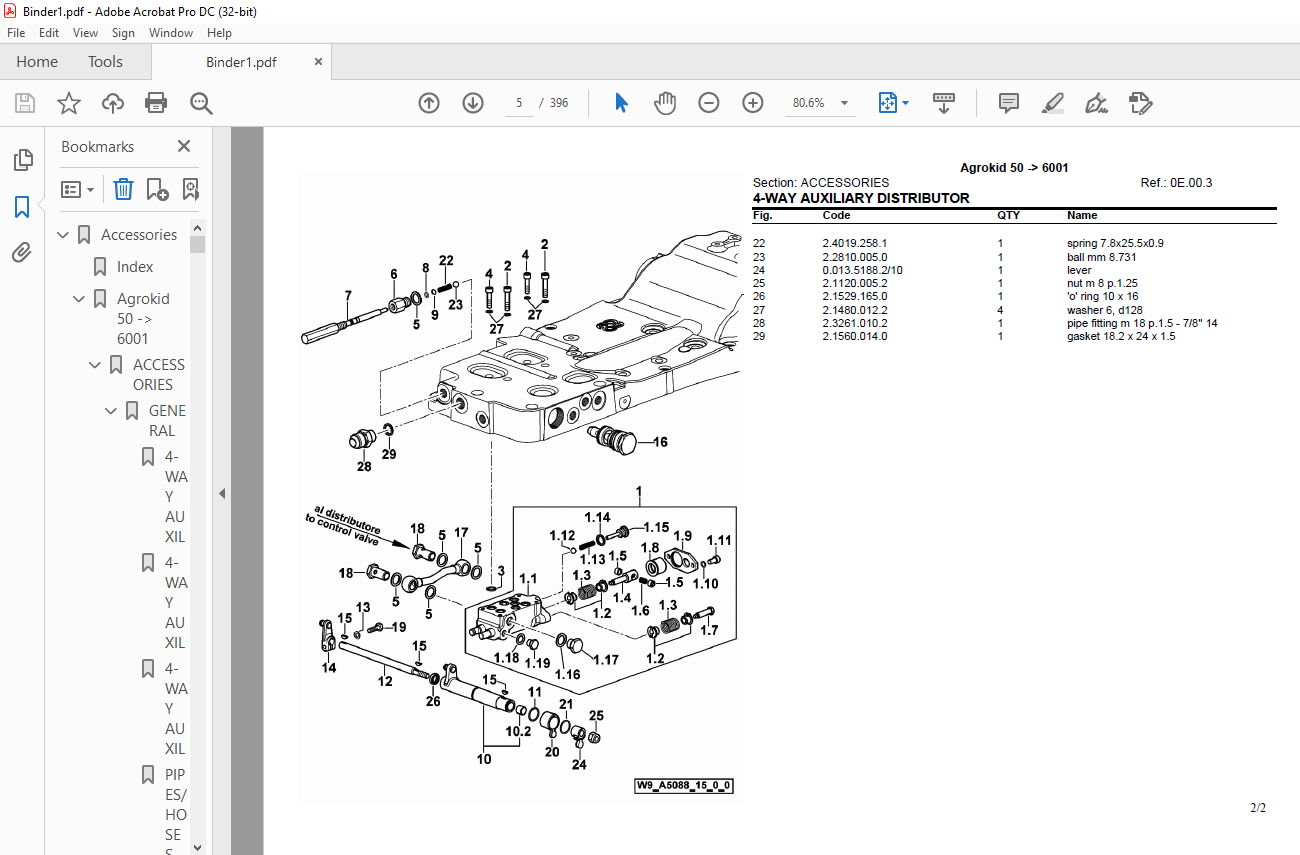Screen dimensions: 1300x855
Task: Open the View menu
Action: (x=86, y=33)
